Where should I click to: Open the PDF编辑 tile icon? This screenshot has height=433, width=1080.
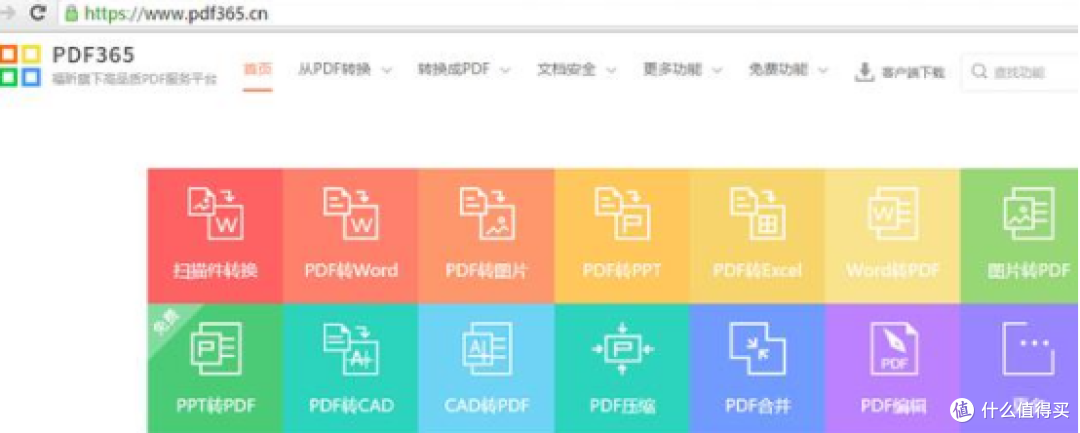(893, 349)
